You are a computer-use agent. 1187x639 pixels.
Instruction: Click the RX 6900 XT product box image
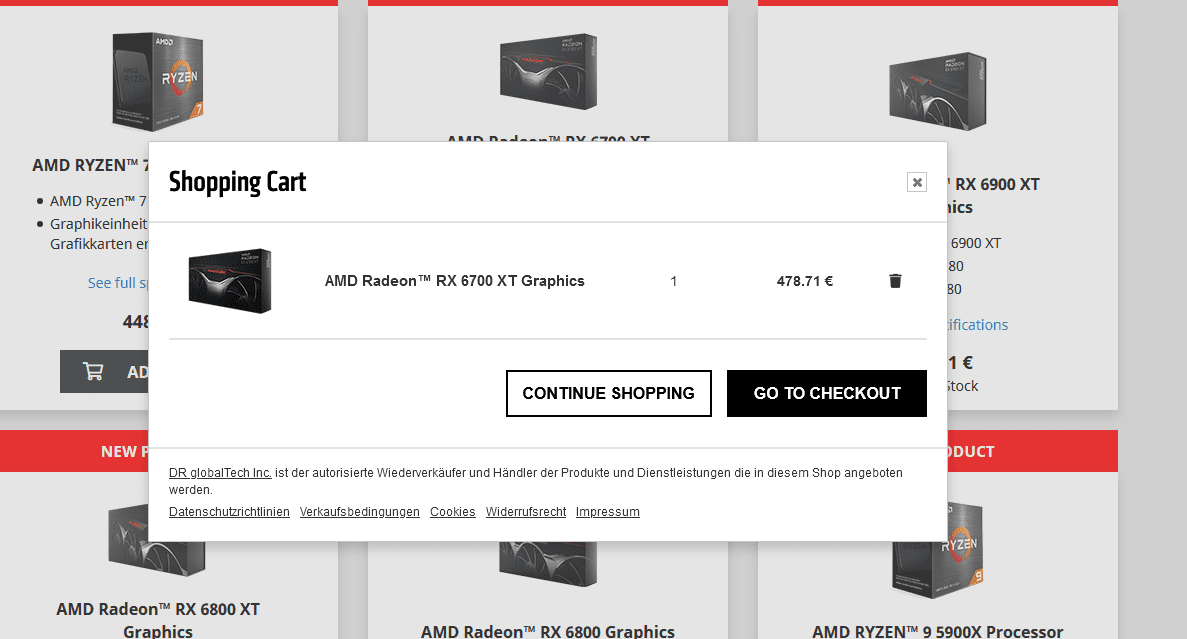937,91
